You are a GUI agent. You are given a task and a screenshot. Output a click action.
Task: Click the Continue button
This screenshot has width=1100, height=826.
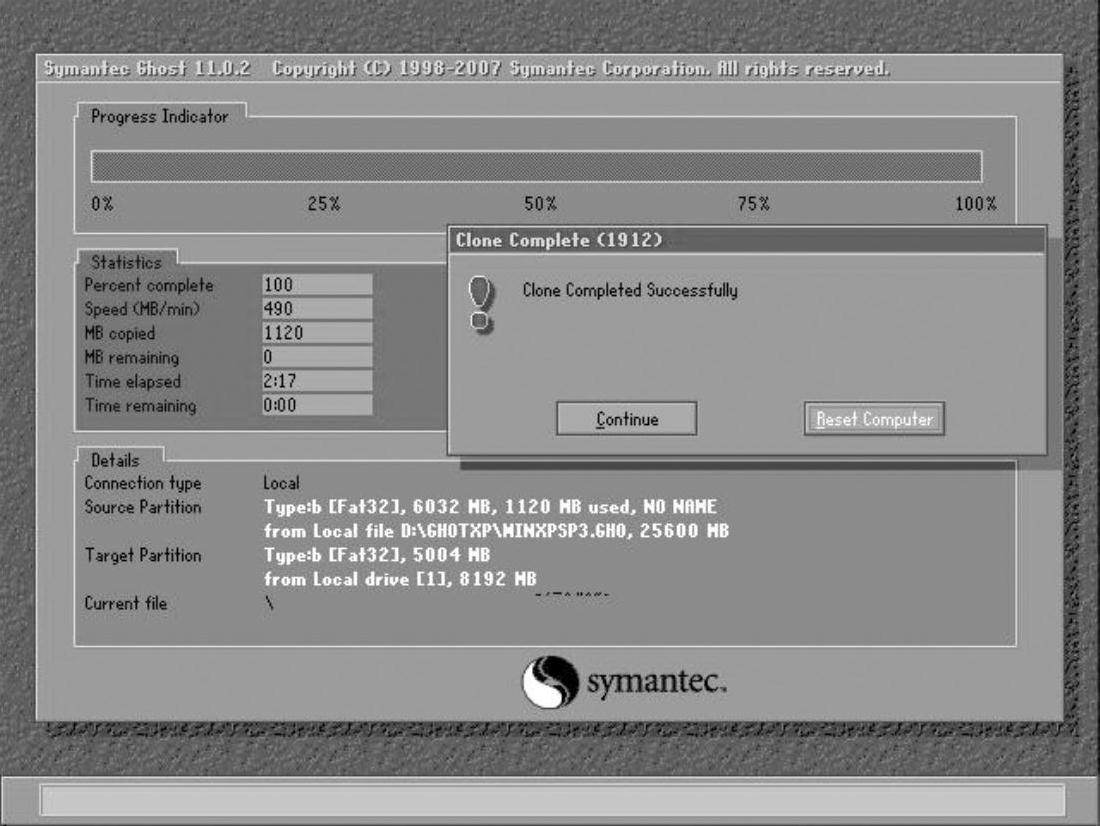pyautogui.click(x=626, y=419)
